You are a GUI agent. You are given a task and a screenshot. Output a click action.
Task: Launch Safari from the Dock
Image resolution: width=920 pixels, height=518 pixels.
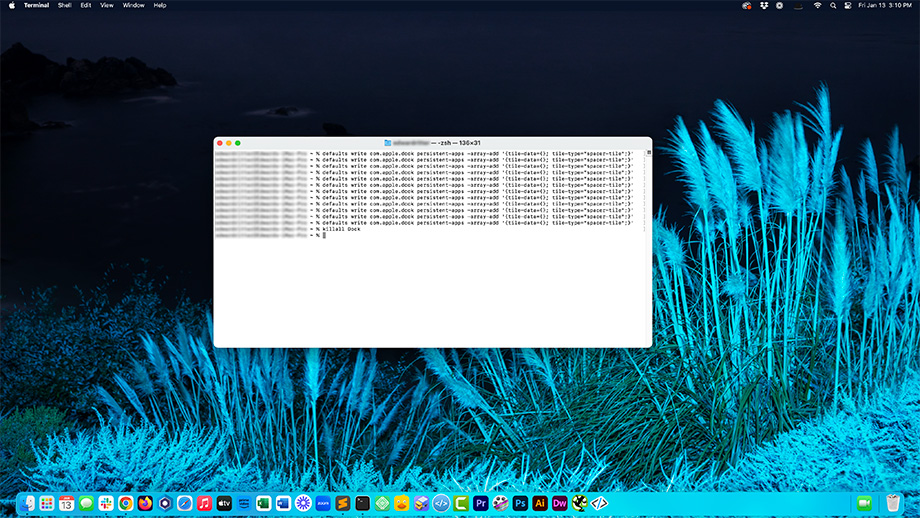tap(185, 503)
